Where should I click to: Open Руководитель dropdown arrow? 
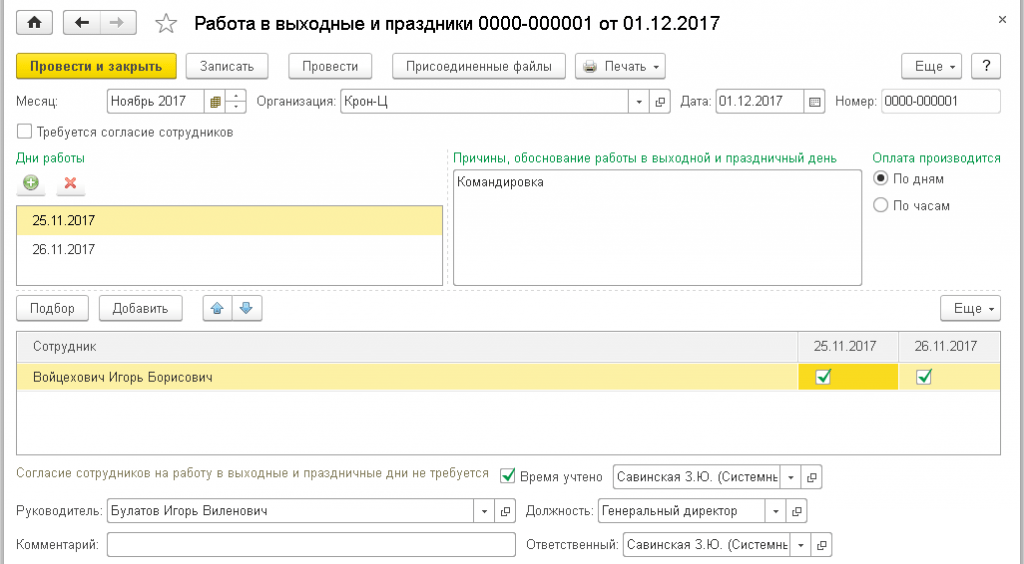[x=483, y=511]
